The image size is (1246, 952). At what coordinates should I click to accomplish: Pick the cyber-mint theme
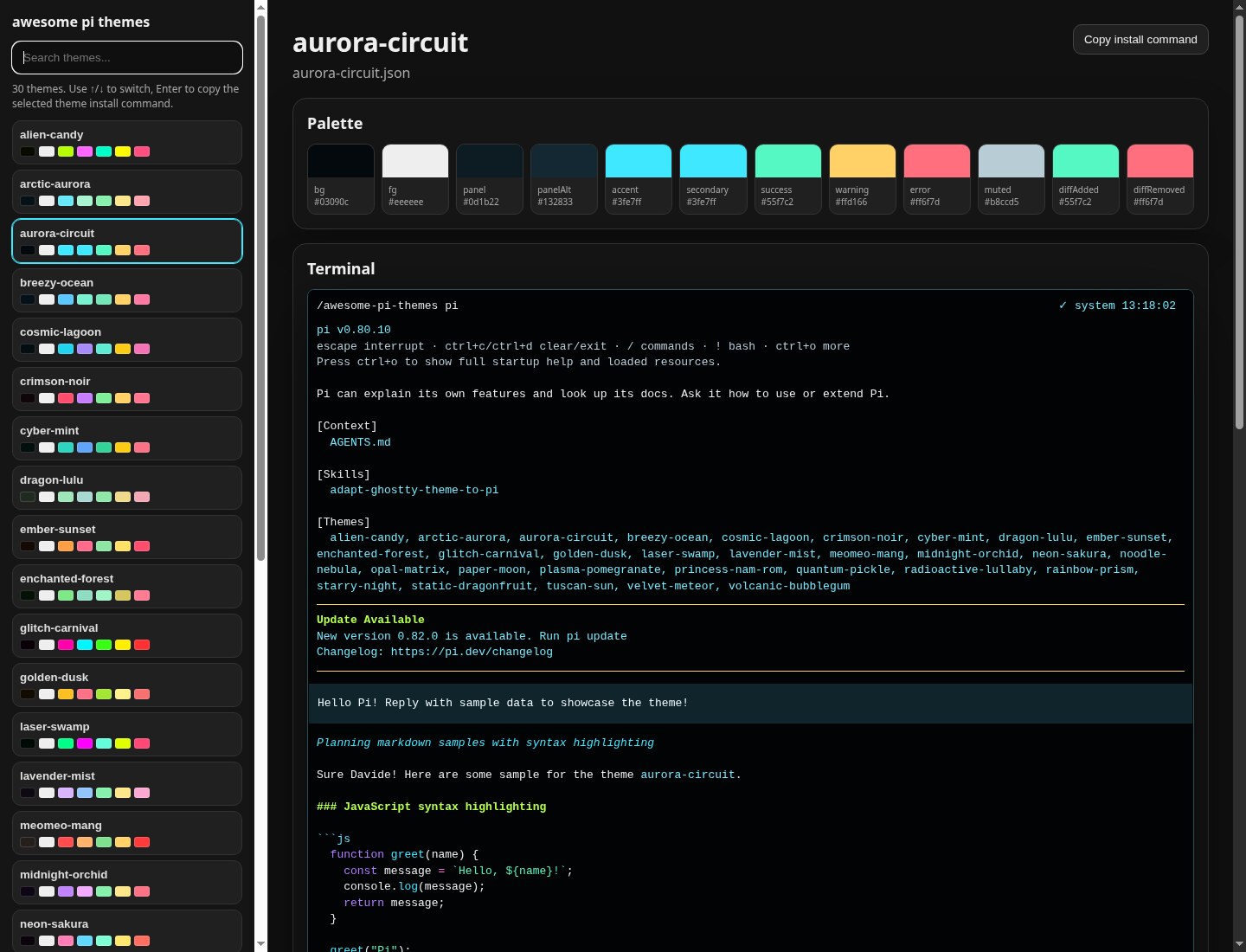127,438
